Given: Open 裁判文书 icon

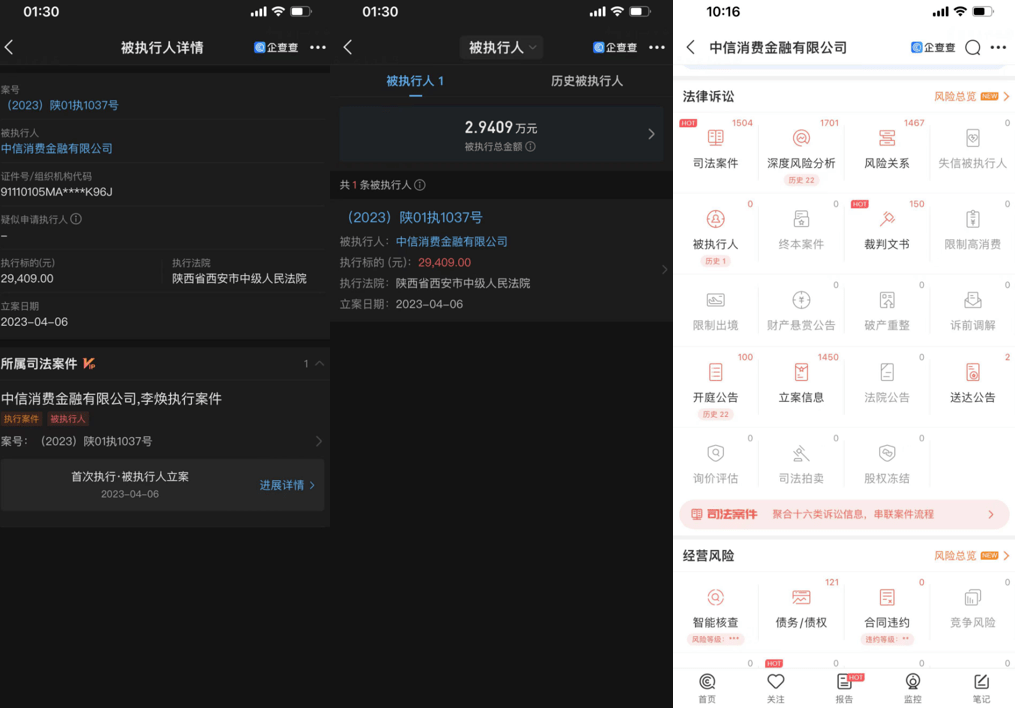Looking at the screenshot, I should tap(887, 219).
